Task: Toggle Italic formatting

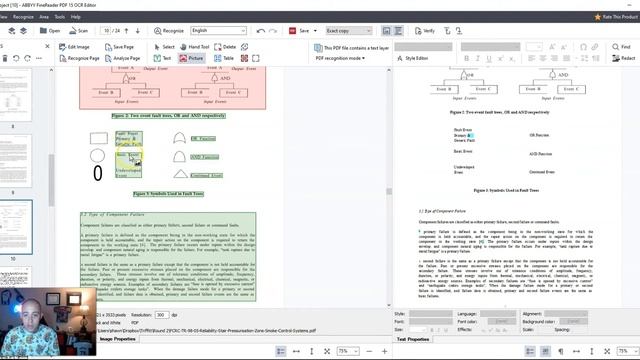Action: 478,58
